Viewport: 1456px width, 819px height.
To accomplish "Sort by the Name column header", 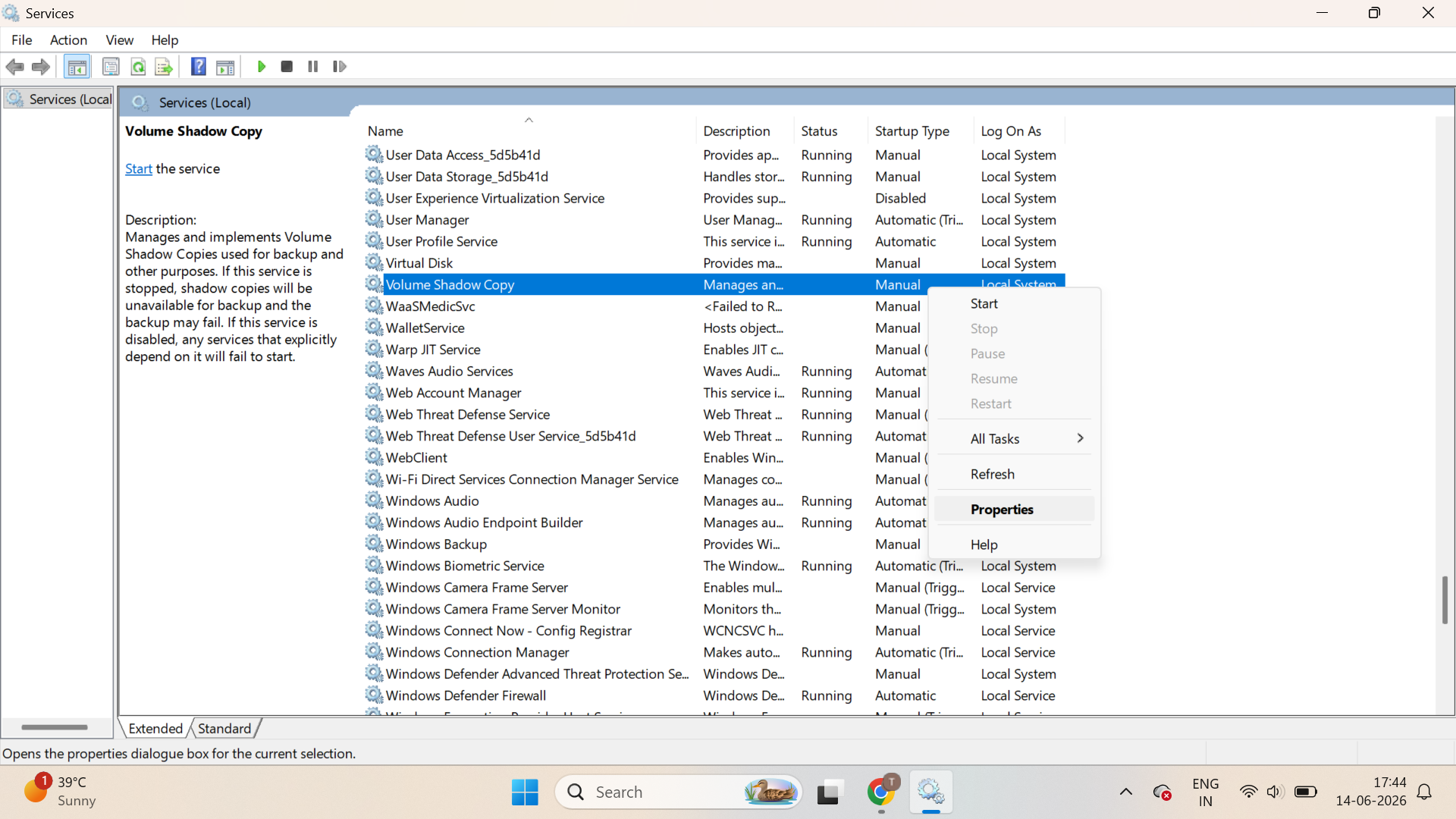I will click(529, 130).
